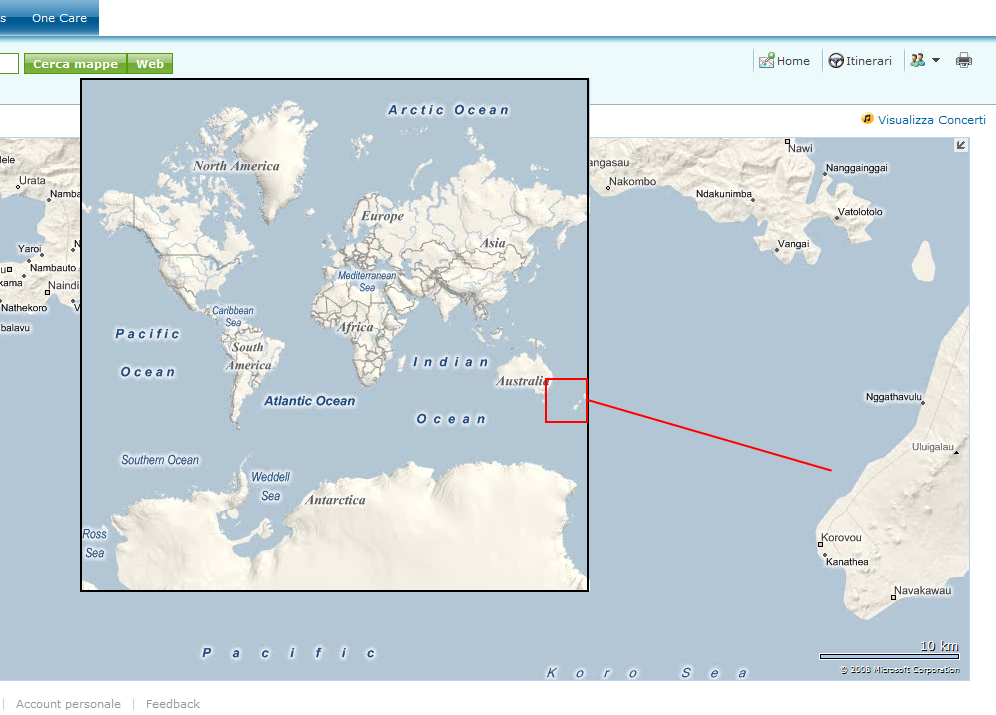The image size is (996, 715).
Task: Click the Nathekoro place label
Action: [24, 308]
